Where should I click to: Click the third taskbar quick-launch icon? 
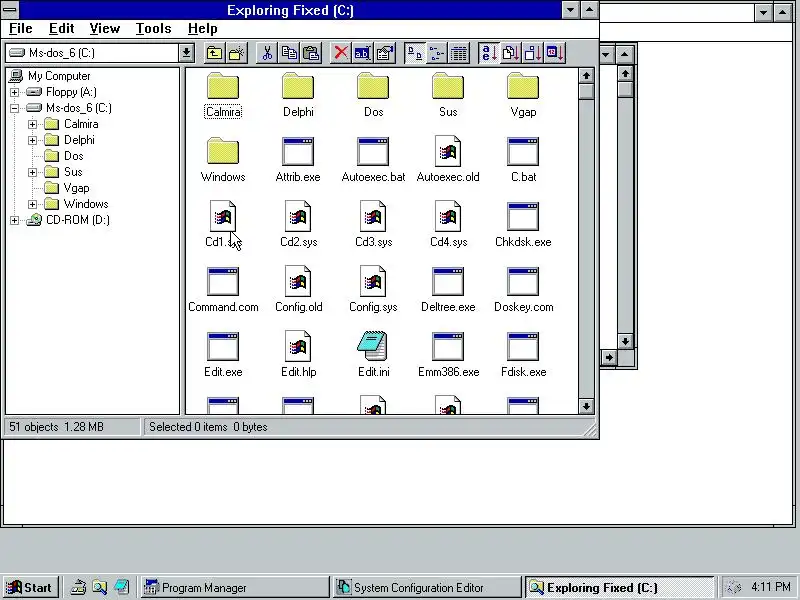pyautogui.click(x=121, y=587)
